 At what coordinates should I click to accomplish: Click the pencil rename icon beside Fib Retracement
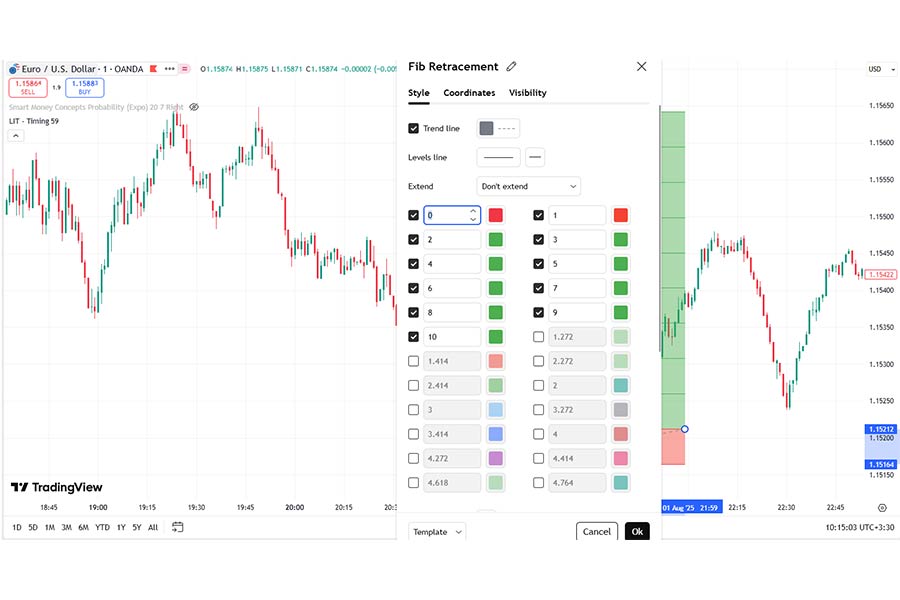[x=511, y=67]
